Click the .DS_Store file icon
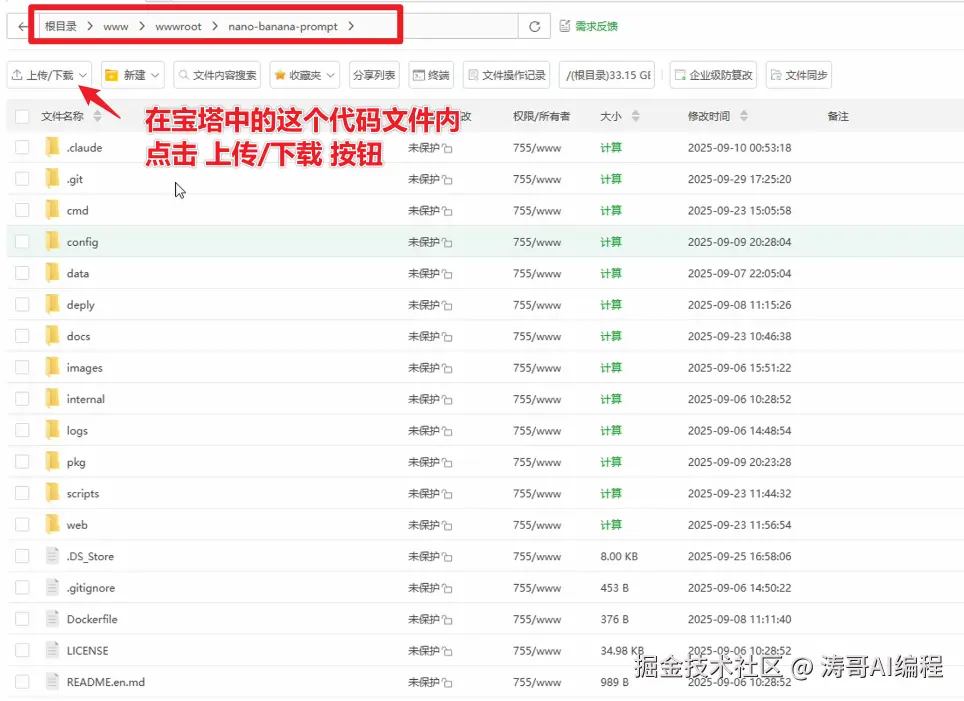Viewport: 964px width, 701px height. [52, 556]
